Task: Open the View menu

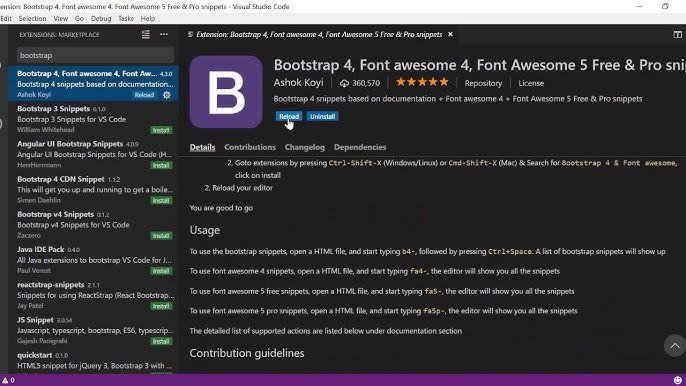Action: (x=60, y=18)
